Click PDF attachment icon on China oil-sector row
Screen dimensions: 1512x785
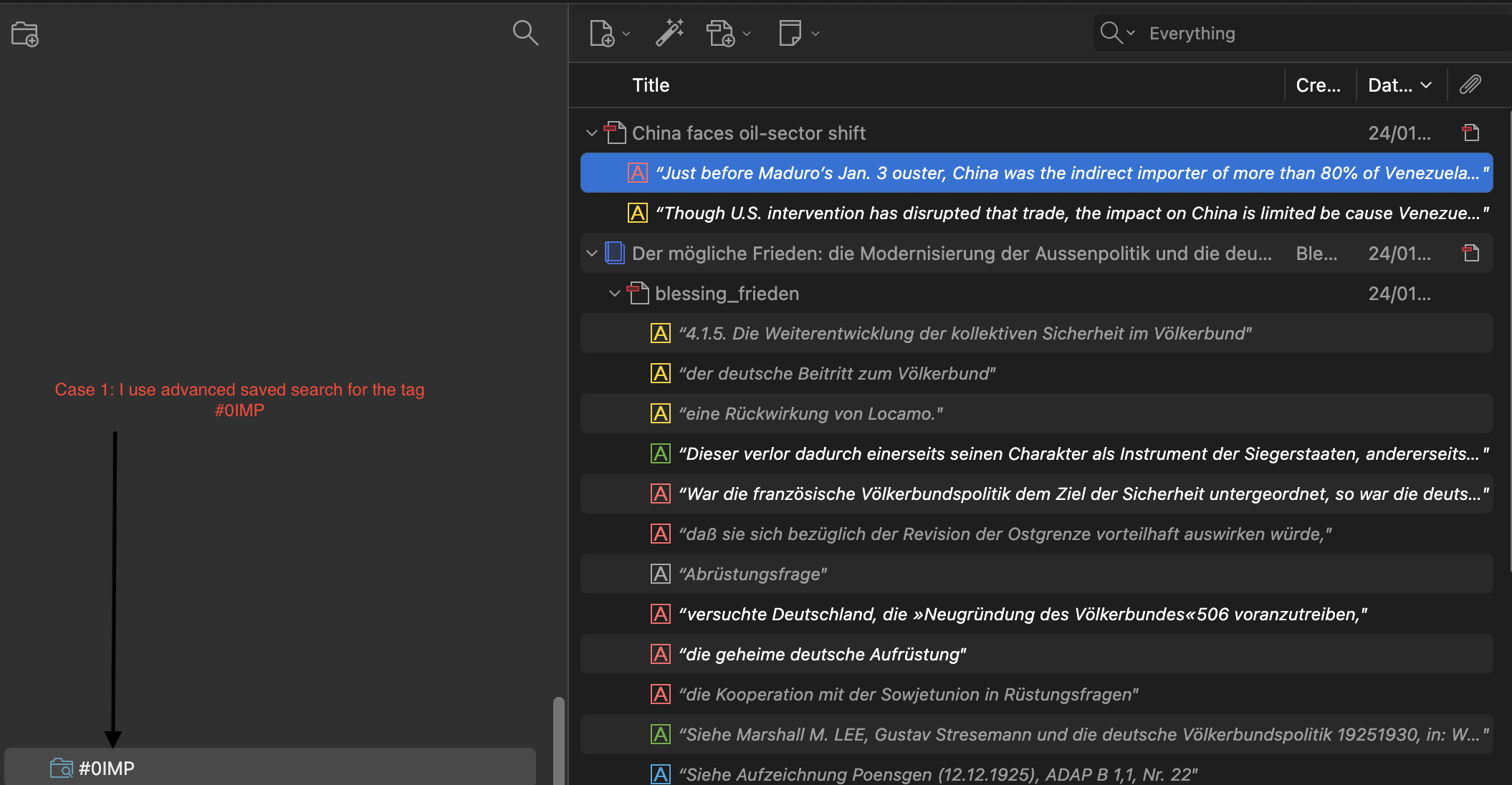point(1470,133)
